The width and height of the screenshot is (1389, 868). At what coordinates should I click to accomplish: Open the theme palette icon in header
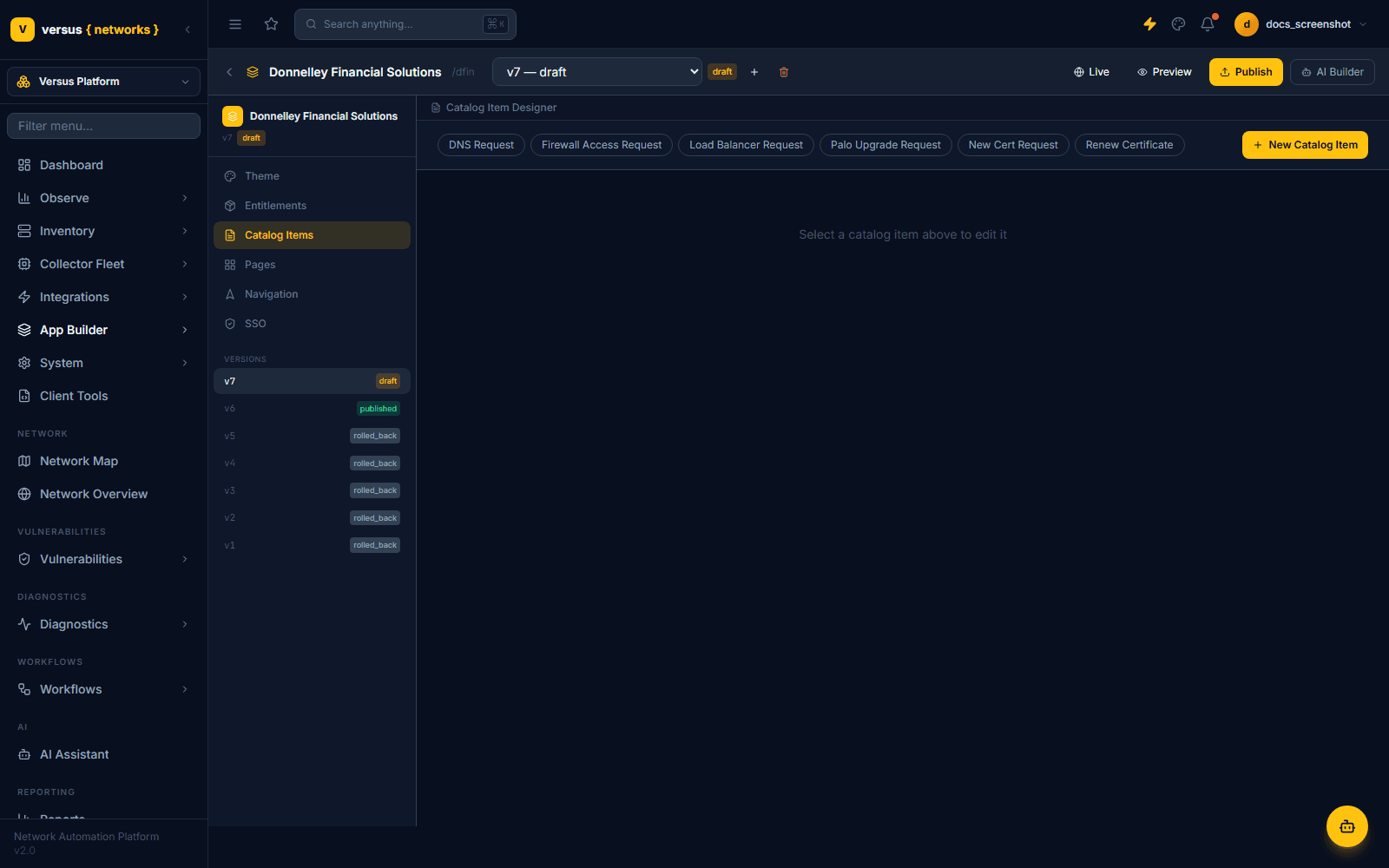[x=1178, y=24]
